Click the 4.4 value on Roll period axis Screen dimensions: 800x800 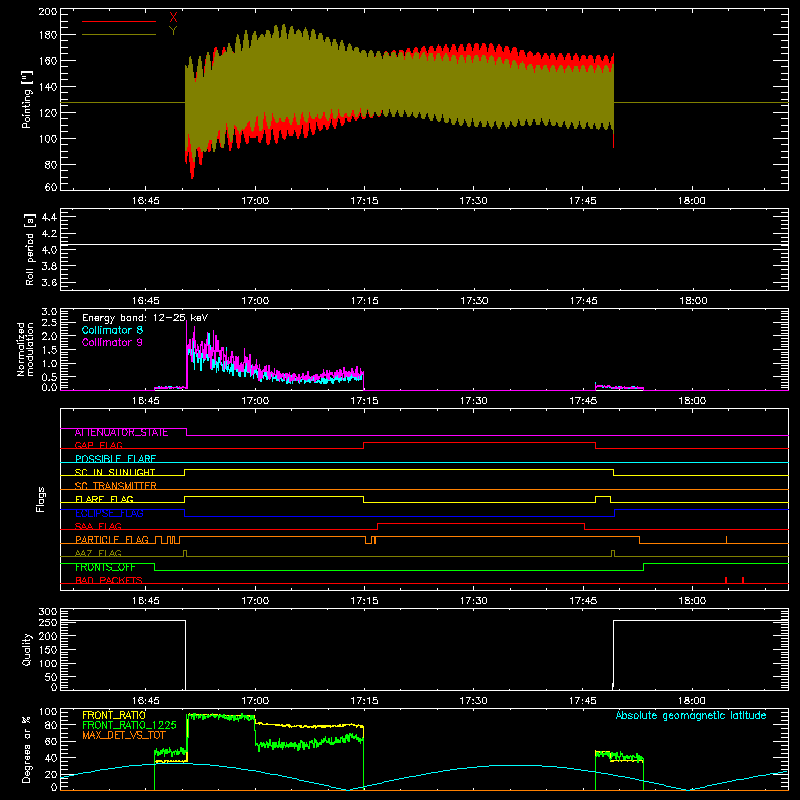tap(49, 217)
